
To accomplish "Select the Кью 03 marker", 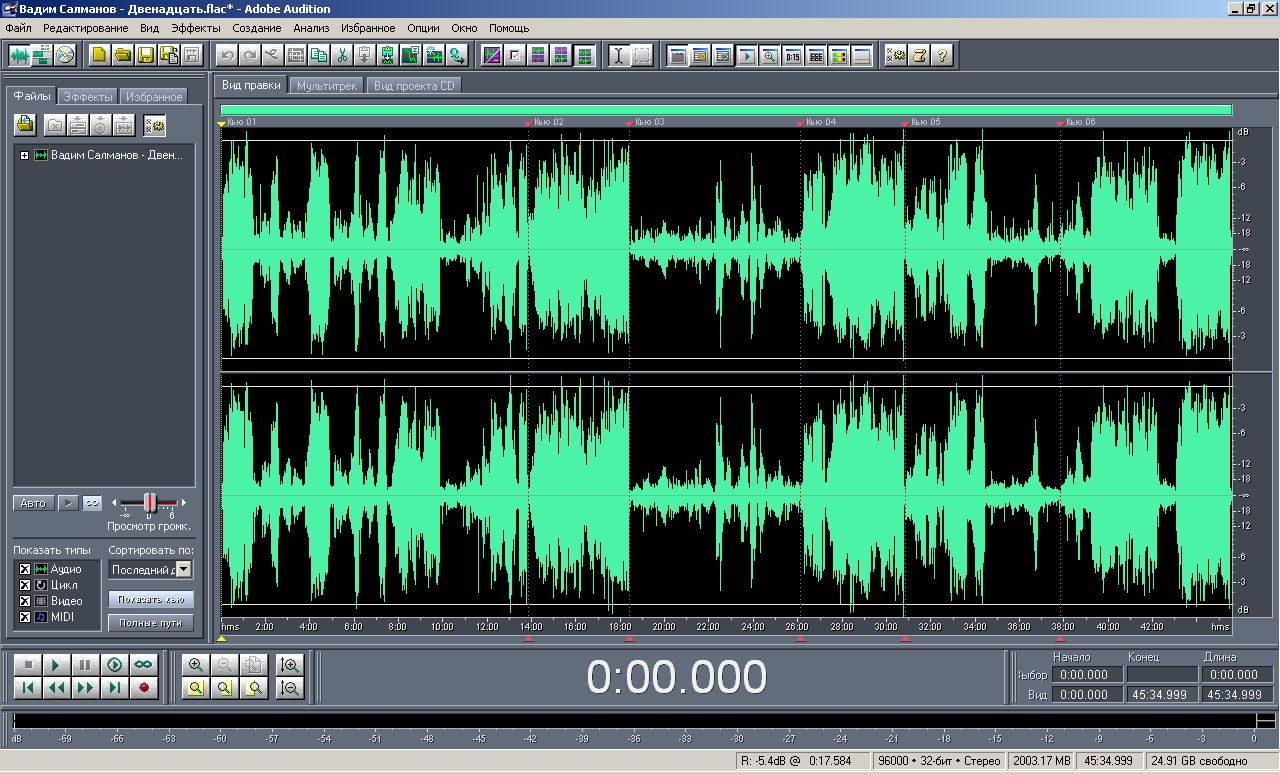I will point(645,122).
